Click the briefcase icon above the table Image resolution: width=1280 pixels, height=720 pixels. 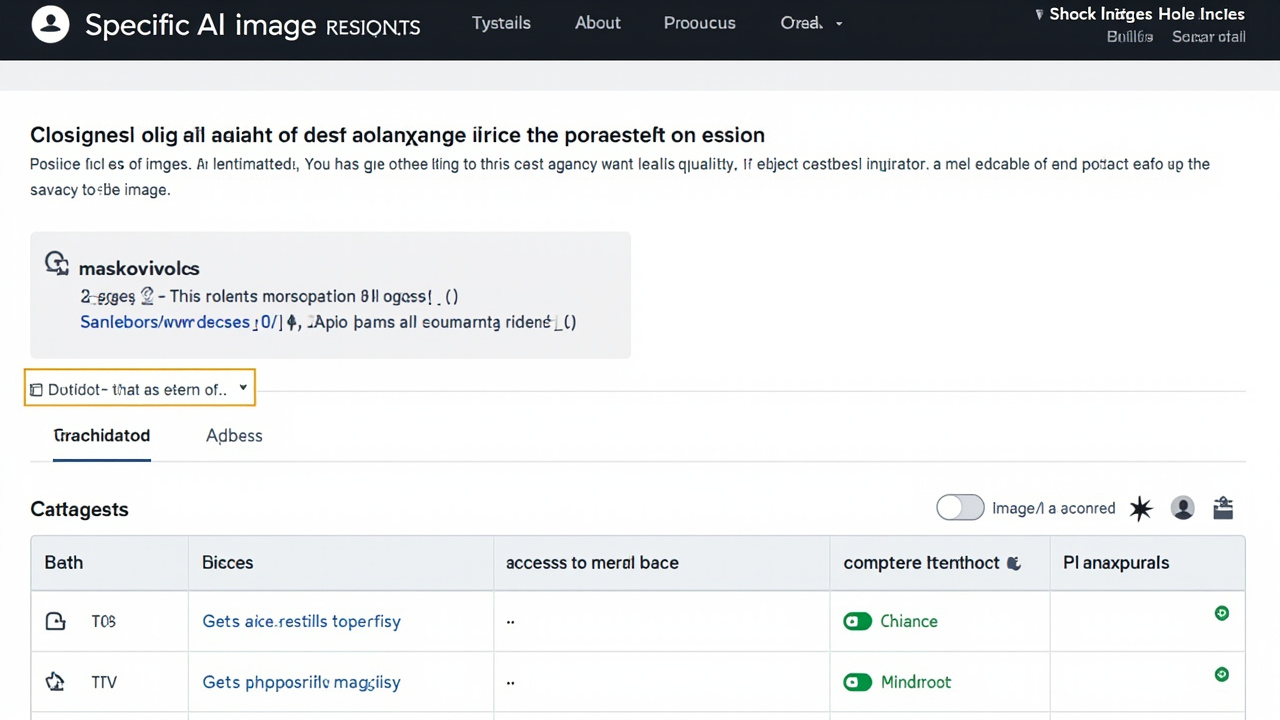tap(1223, 508)
